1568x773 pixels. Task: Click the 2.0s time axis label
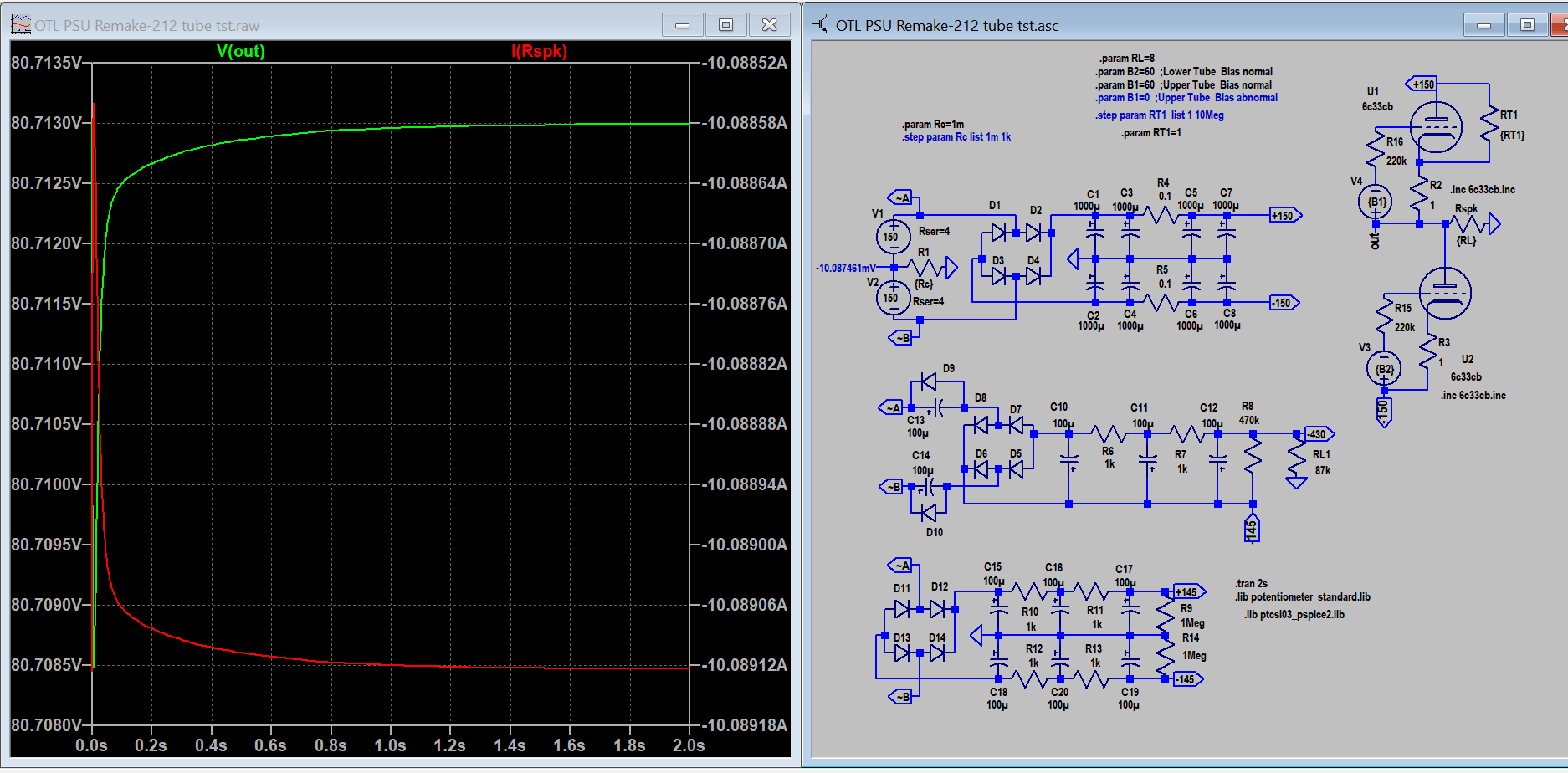coord(689,745)
